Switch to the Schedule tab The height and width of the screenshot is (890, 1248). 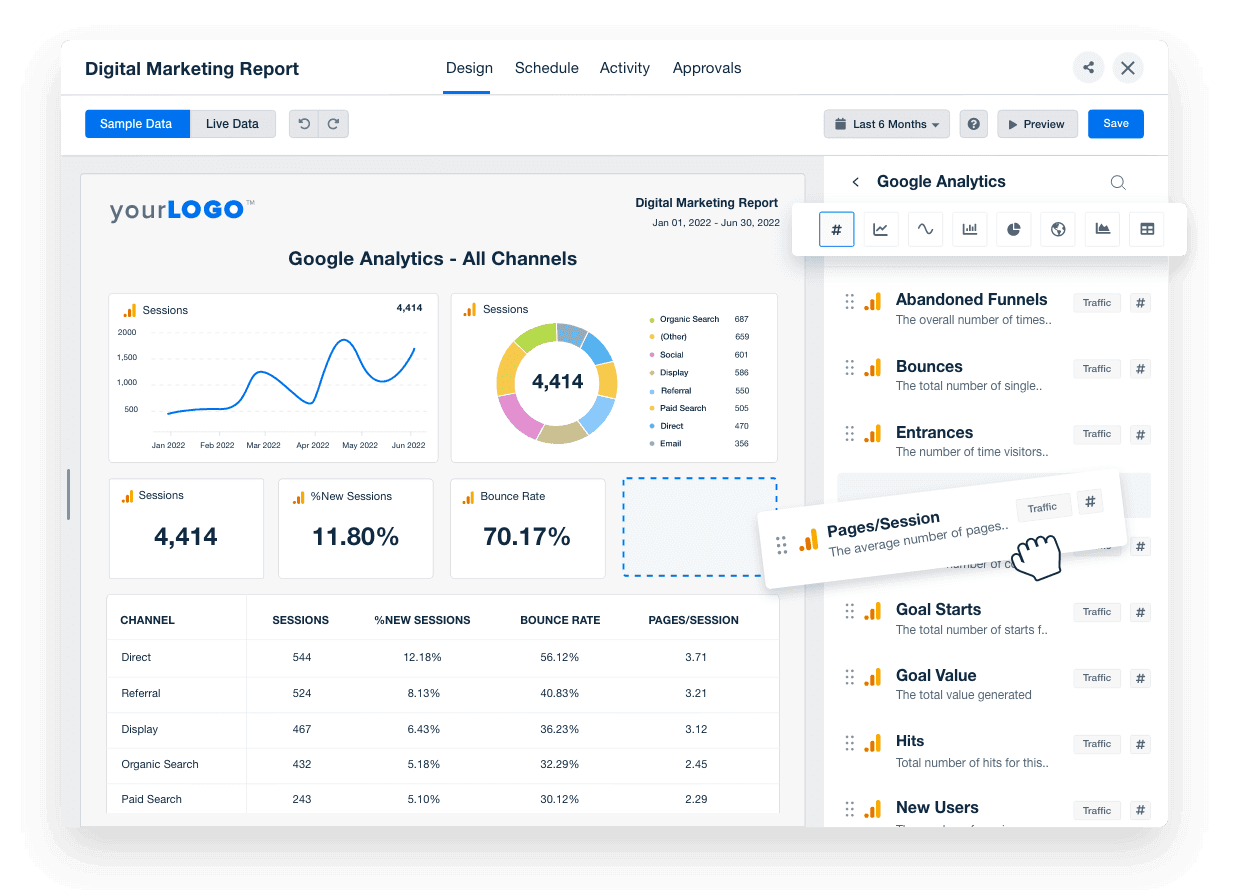click(546, 68)
